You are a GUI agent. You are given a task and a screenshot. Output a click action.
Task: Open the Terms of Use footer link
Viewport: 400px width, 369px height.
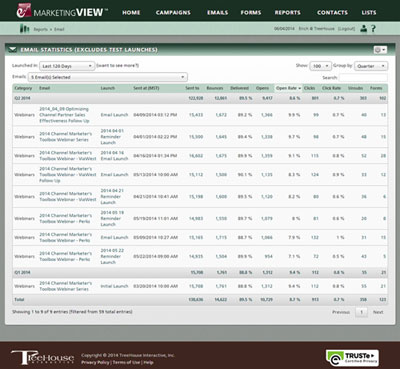click(x=127, y=362)
